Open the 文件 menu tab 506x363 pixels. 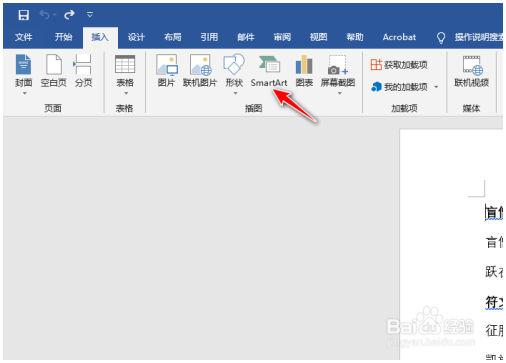coord(24,37)
